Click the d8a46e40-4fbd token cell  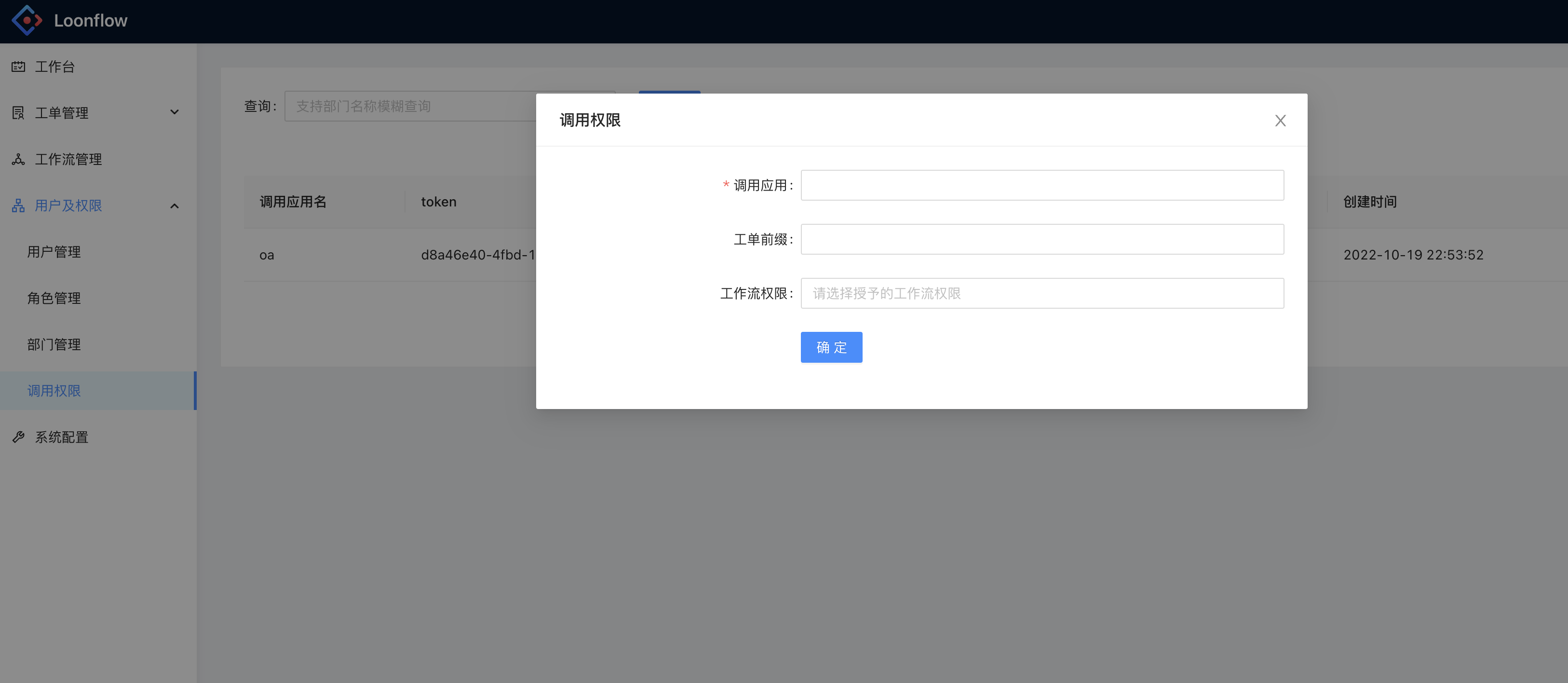tap(478, 255)
